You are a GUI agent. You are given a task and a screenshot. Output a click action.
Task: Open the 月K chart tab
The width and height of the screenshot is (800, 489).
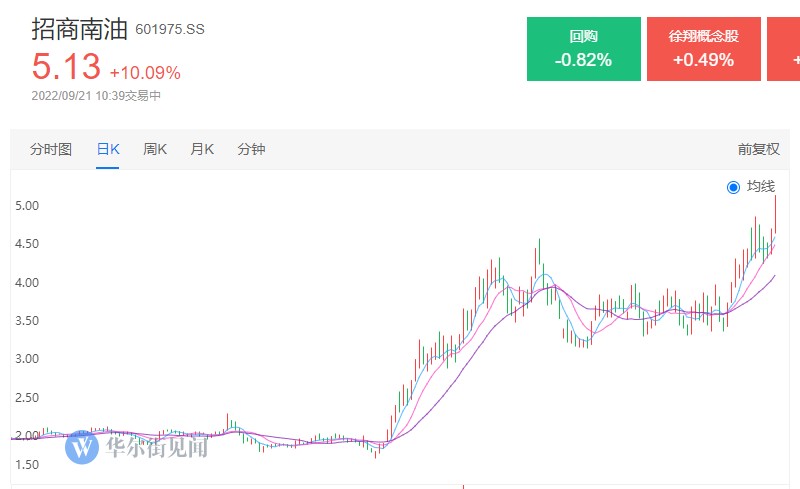(202, 150)
